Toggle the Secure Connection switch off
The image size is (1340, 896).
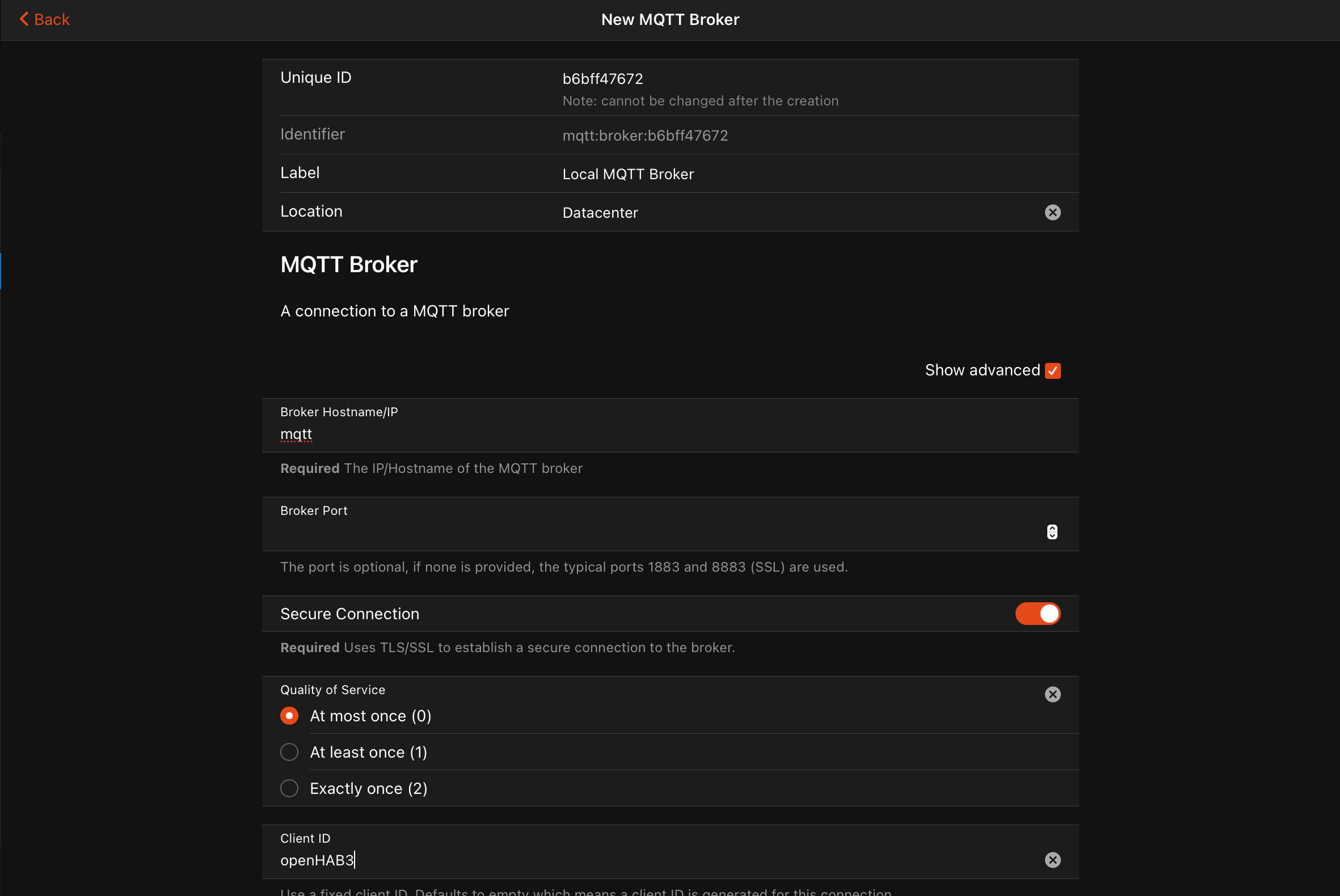[x=1037, y=614]
